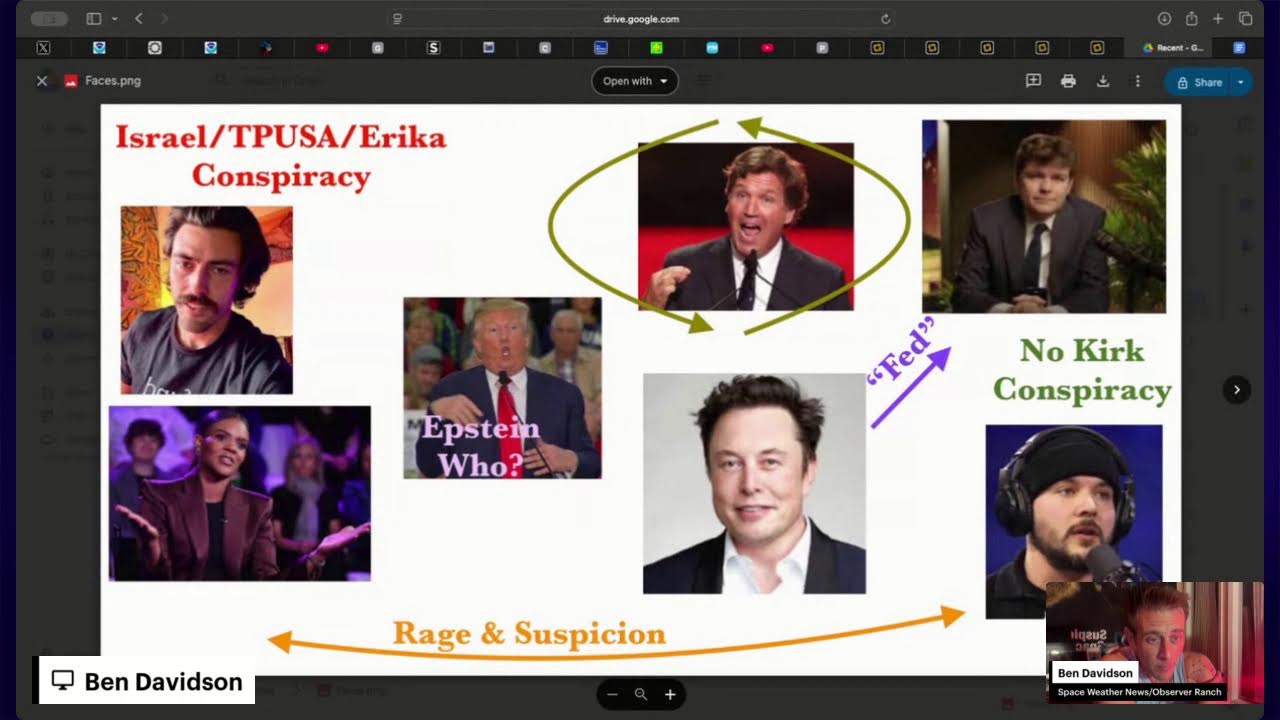Click the 'Rage & Suspicion' text
Viewport: 1280px width, 720px height.
click(x=529, y=633)
